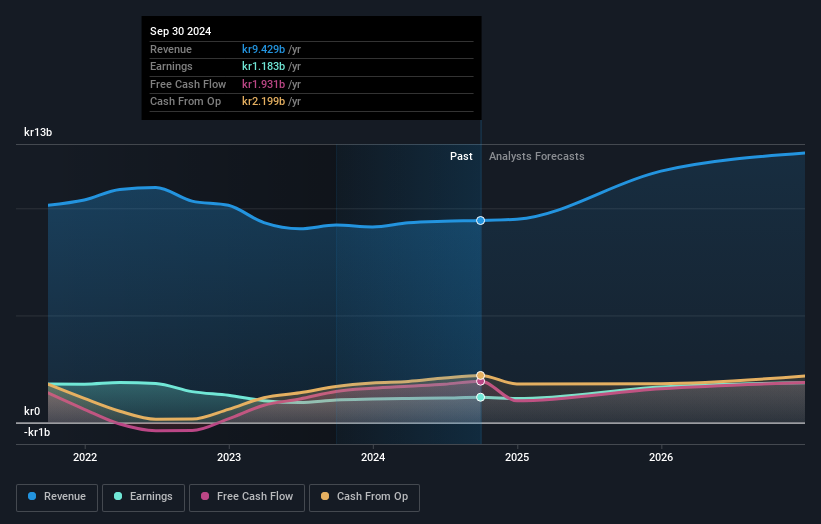Toggle the Cash From Op legend button

364,497
